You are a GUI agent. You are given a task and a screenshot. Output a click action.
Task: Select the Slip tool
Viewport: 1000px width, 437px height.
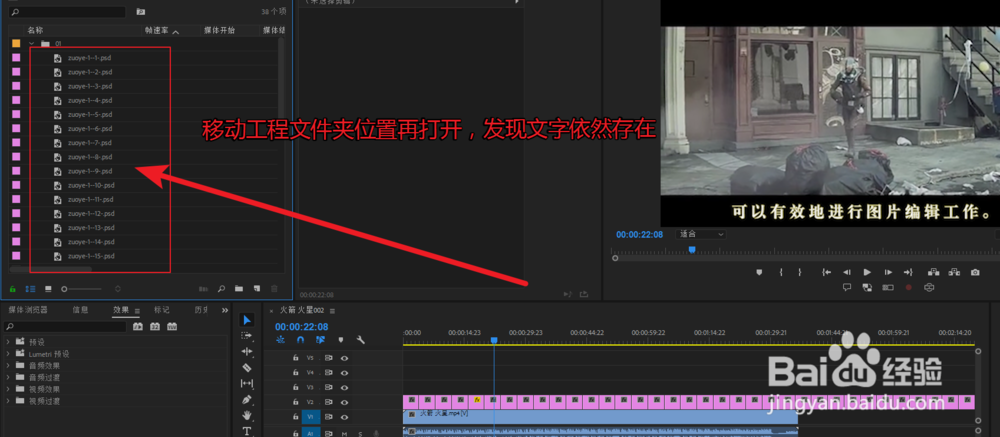[x=247, y=383]
